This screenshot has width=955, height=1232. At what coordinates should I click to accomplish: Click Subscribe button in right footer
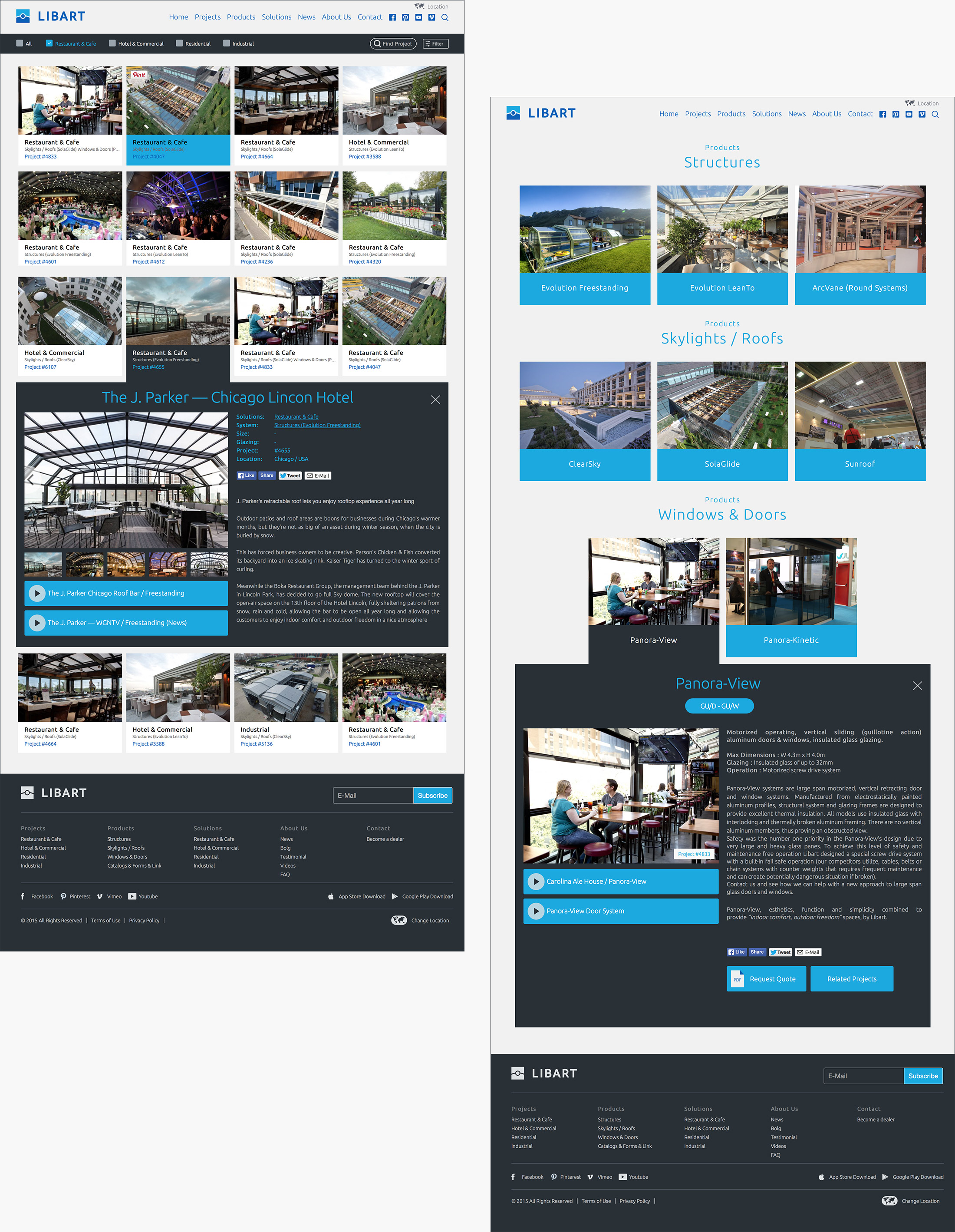point(923,1076)
